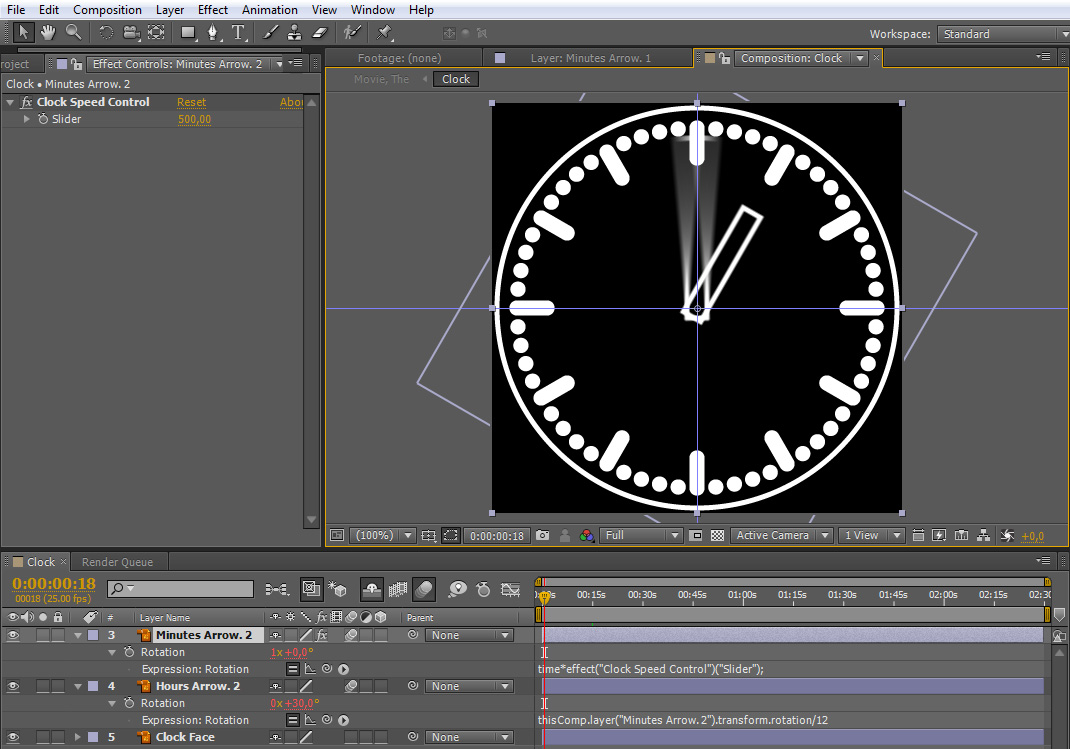Open the Comp Flowchart icon in viewer
1070x749 pixels.
pyautogui.click(x=983, y=535)
